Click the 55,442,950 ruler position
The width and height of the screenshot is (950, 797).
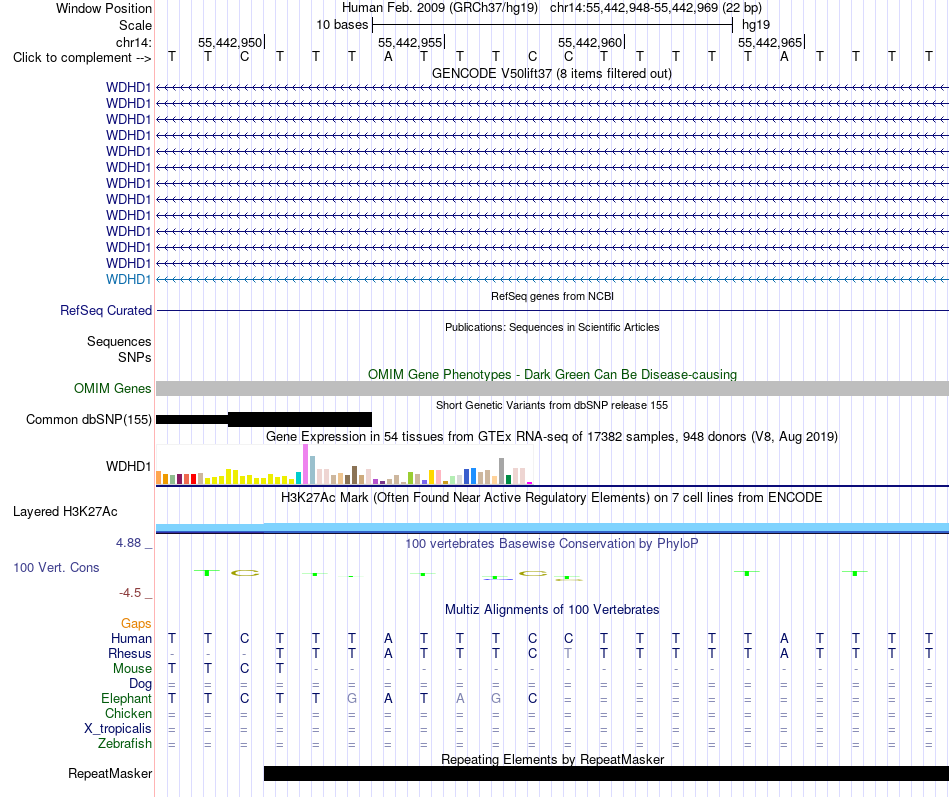click(x=230, y=43)
